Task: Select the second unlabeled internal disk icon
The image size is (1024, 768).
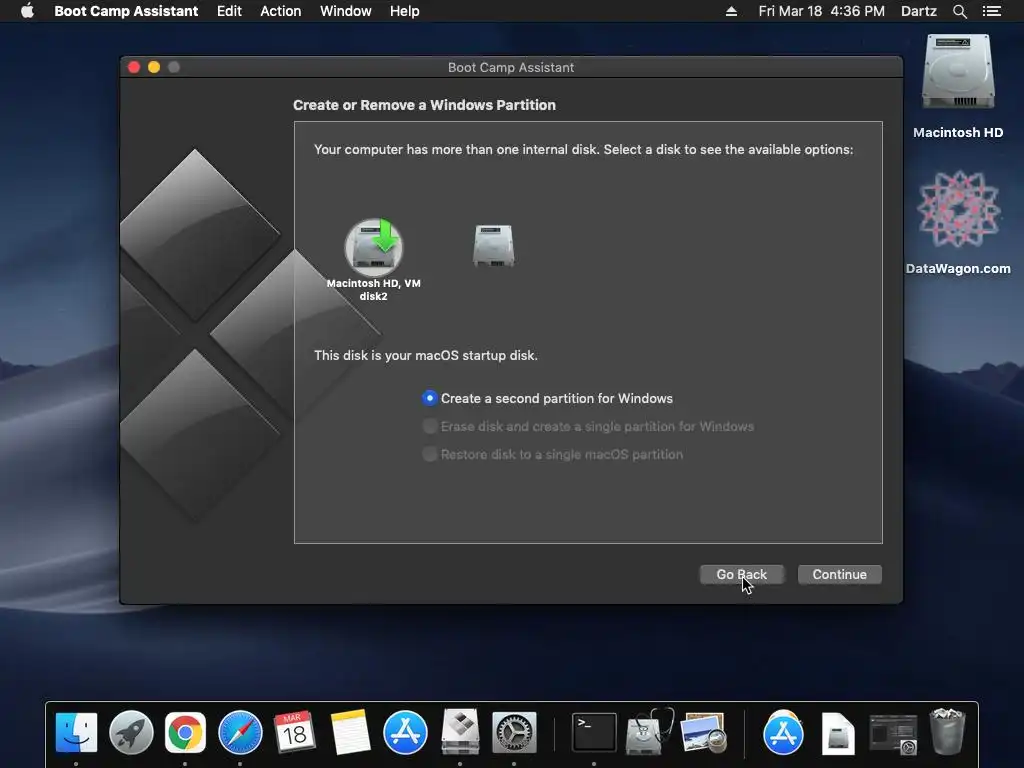Action: 493,246
